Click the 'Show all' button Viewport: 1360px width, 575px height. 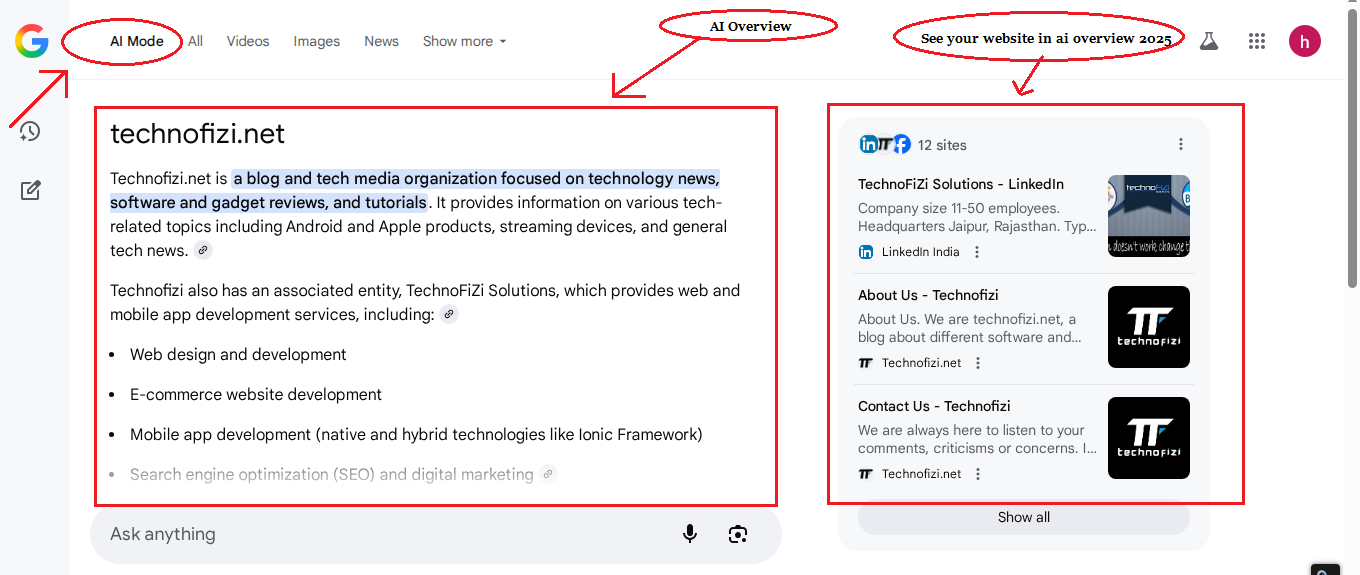click(x=1024, y=517)
